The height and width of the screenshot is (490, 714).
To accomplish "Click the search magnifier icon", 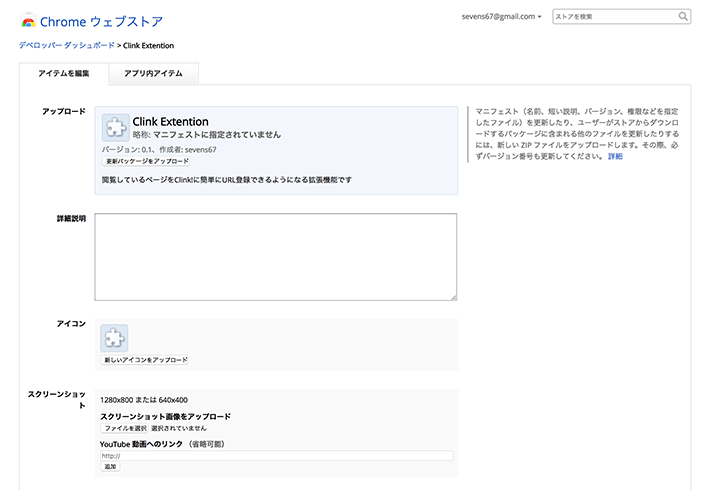I will click(x=683, y=16).
